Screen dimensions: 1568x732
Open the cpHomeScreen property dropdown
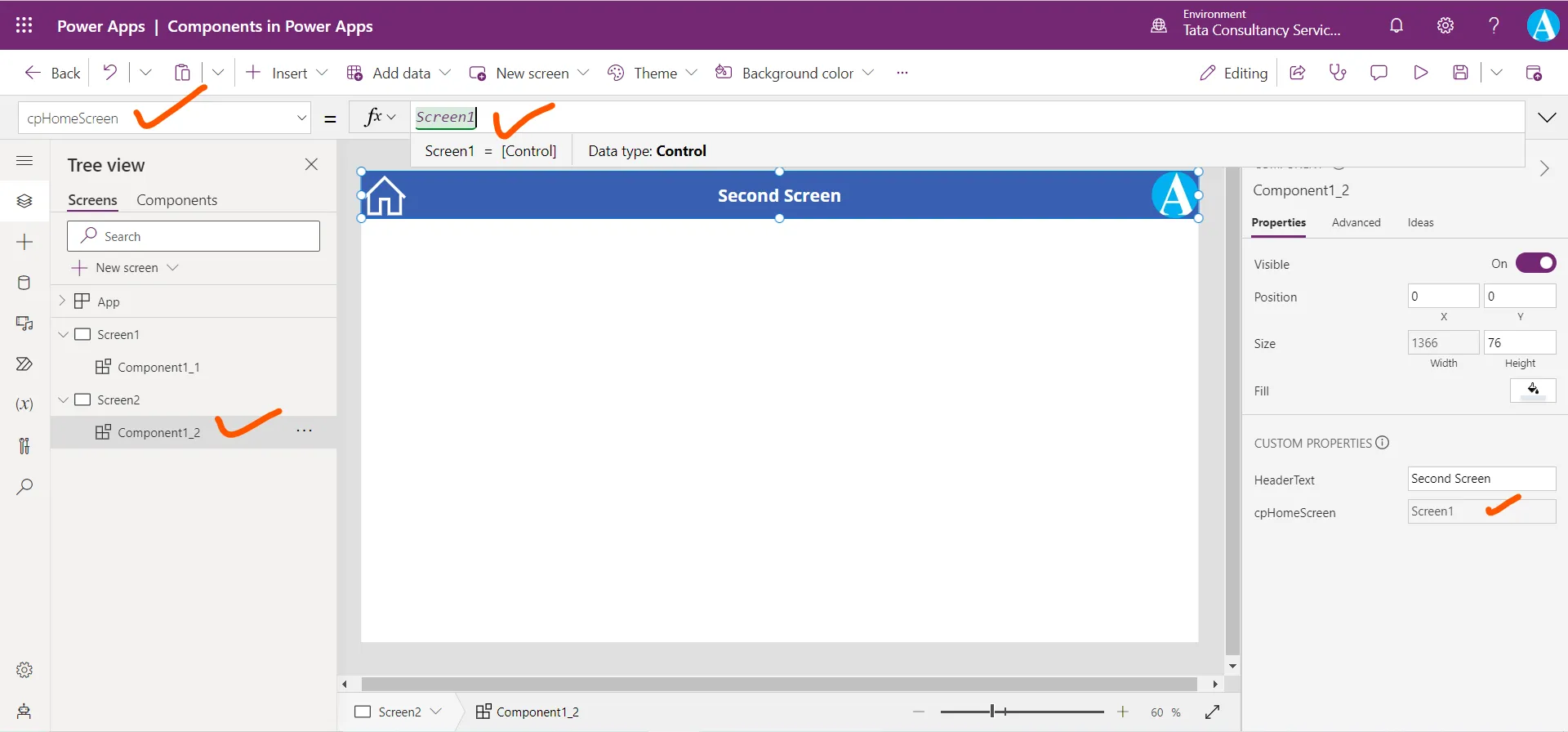(x=301, y=118)
